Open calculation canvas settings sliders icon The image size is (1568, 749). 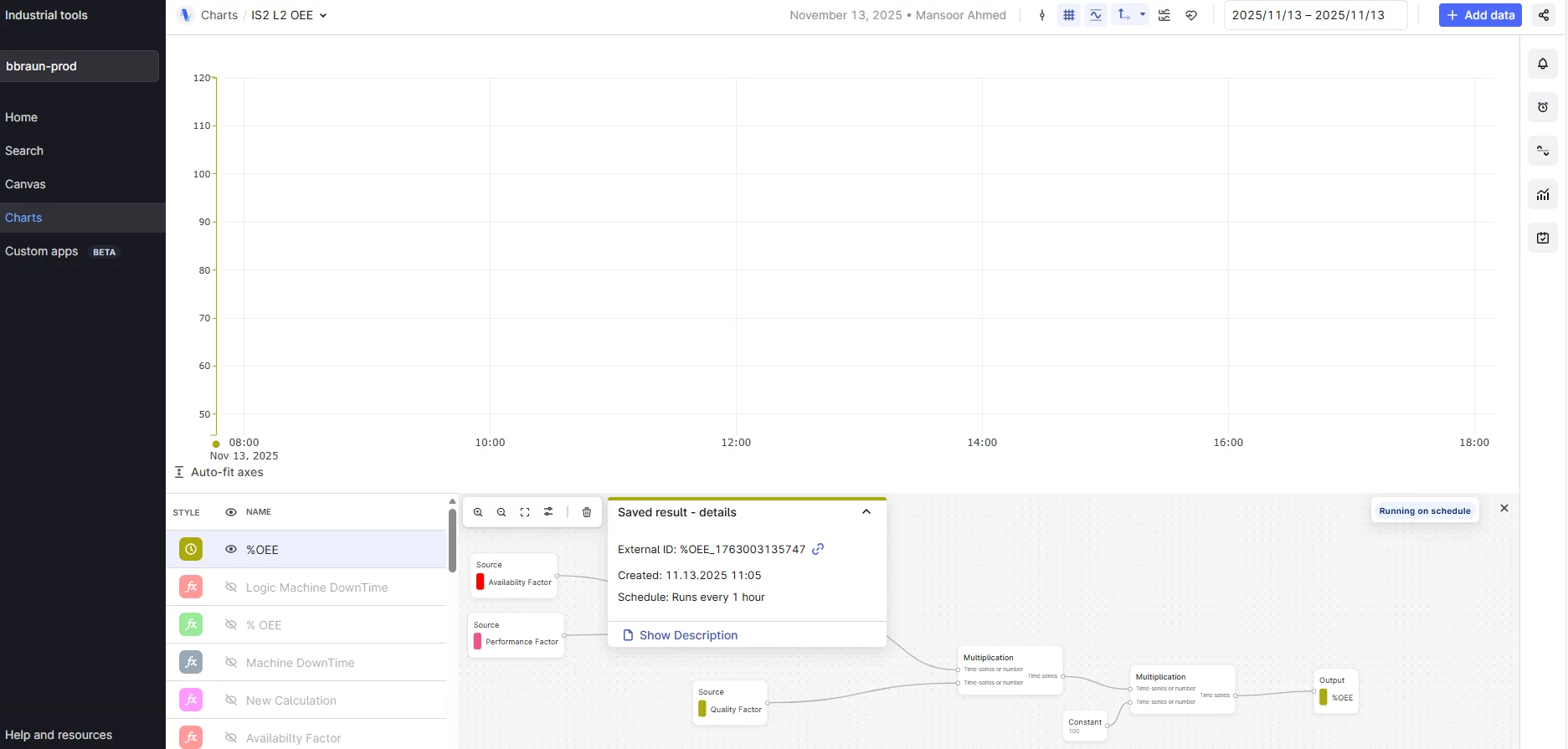[x=548, y=512]
